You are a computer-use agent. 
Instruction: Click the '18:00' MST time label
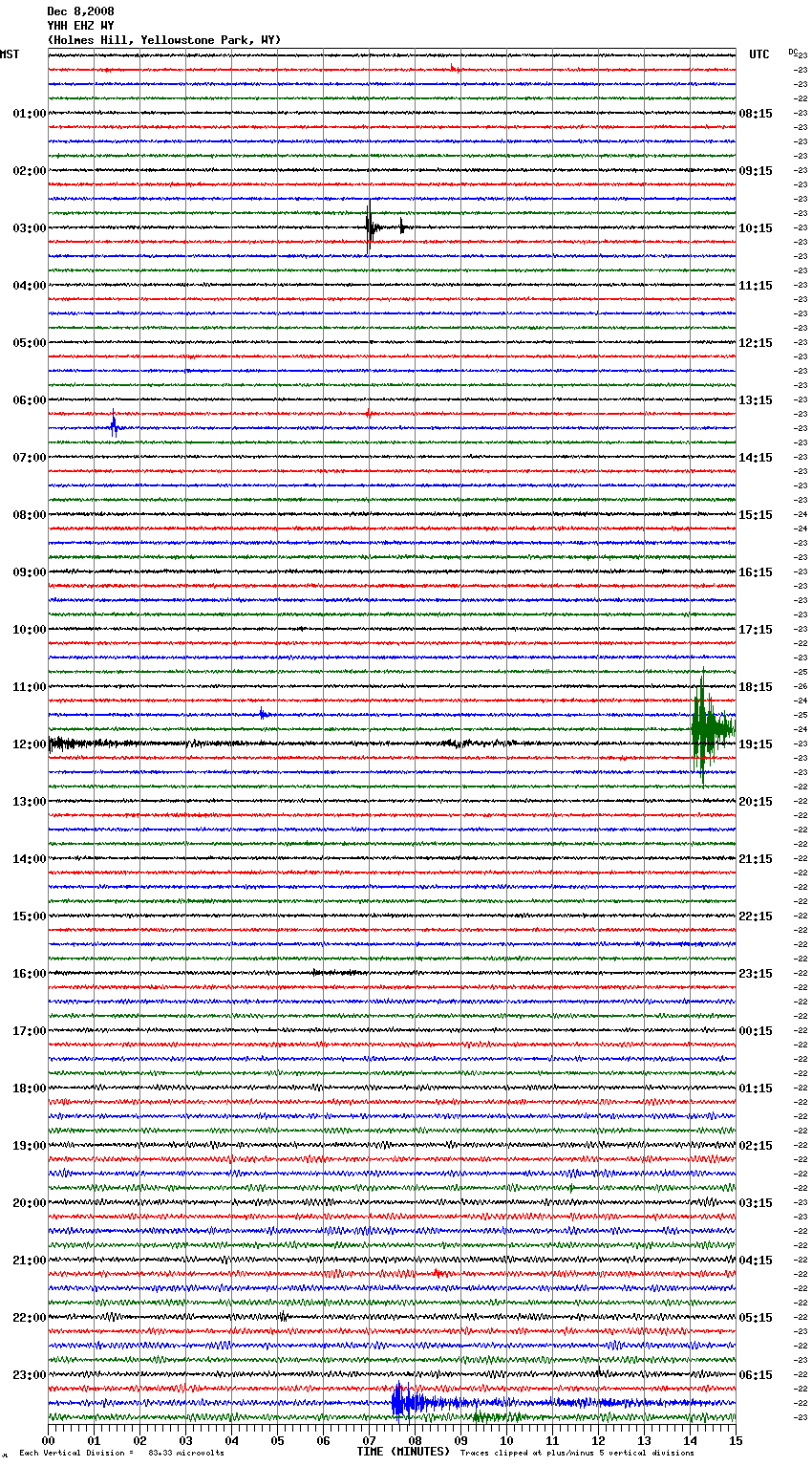point(30,1089)
